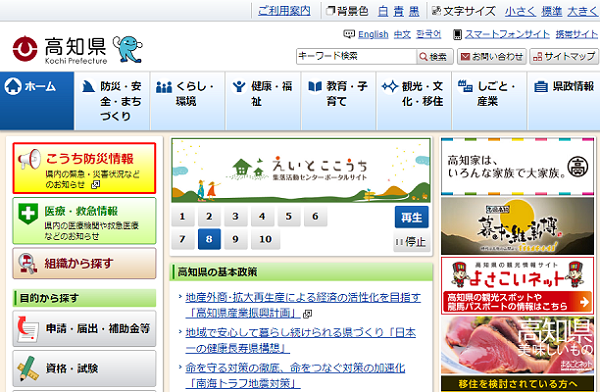600x392 pixels.
Task: Click the blue mascot character image
Action: click(128, 49)
